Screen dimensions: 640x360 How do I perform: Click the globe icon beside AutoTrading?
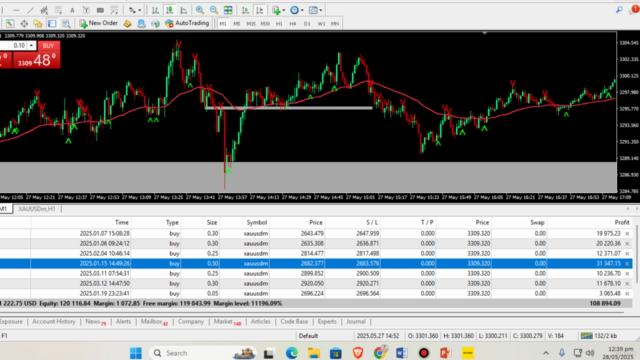coord(155,24)
